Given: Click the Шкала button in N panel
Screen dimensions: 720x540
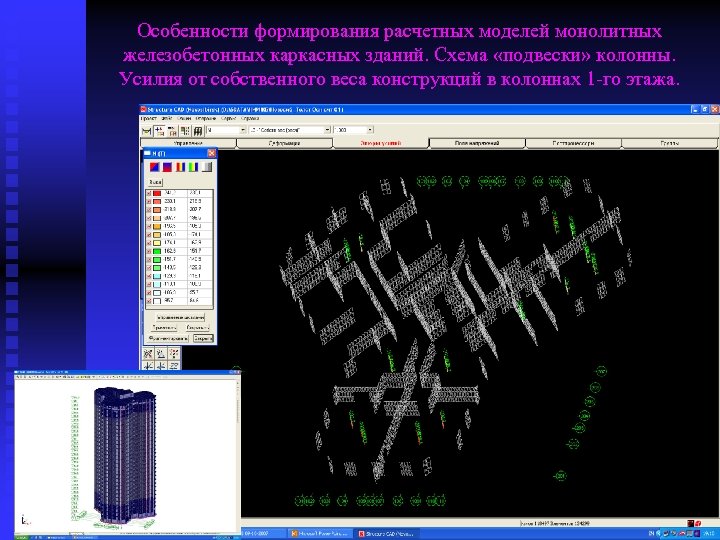Looking at the screenshot, I should pyautogui.click(x=156, y=182).
